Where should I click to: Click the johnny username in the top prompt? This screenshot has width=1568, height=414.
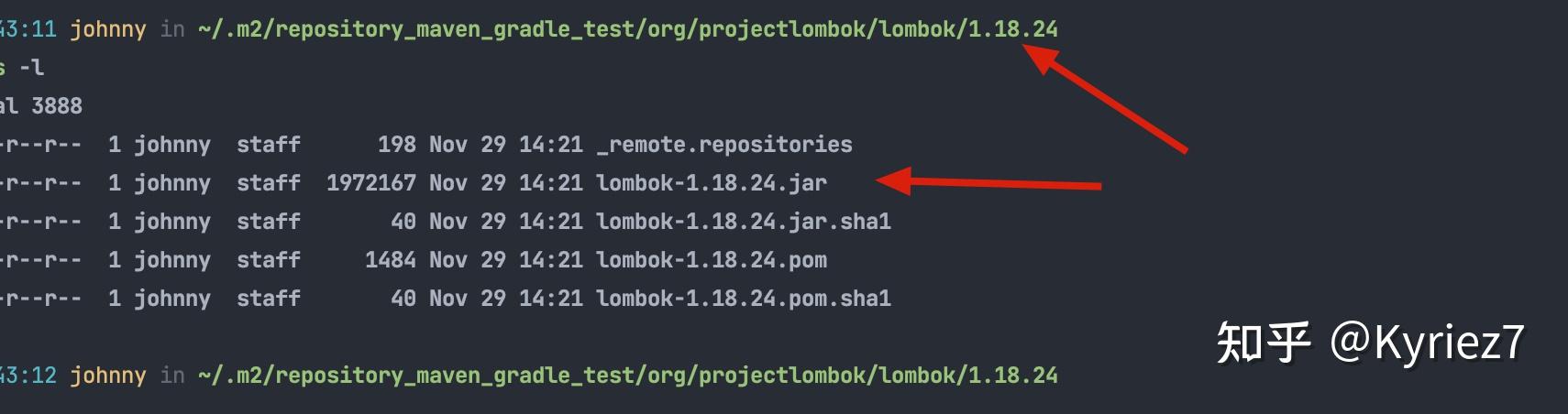point(107,29)
